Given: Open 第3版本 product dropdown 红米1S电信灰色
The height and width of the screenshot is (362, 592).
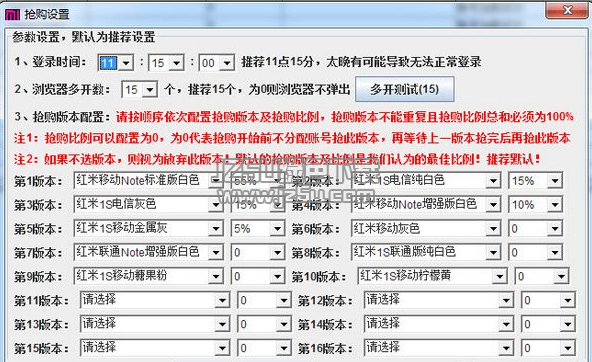Looking at the screenshot, I should click(148, 205).
